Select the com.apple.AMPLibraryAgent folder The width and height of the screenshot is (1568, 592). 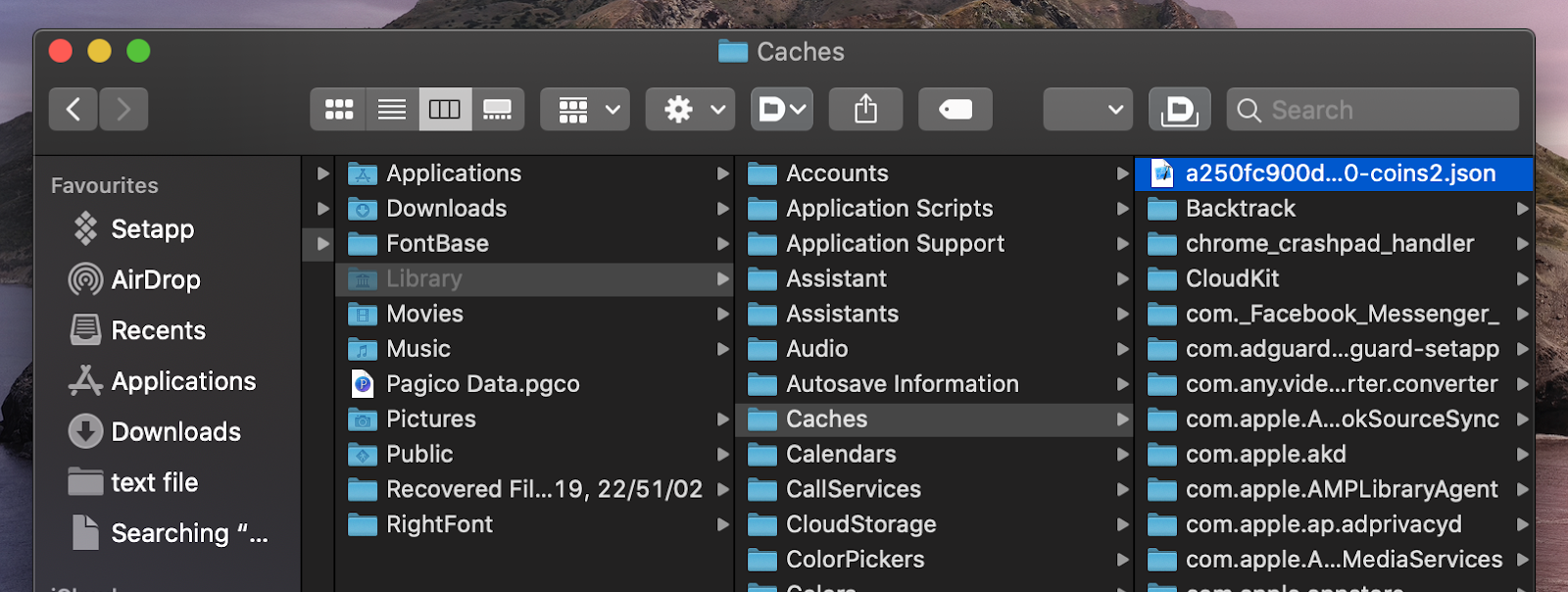[1335, 489]
